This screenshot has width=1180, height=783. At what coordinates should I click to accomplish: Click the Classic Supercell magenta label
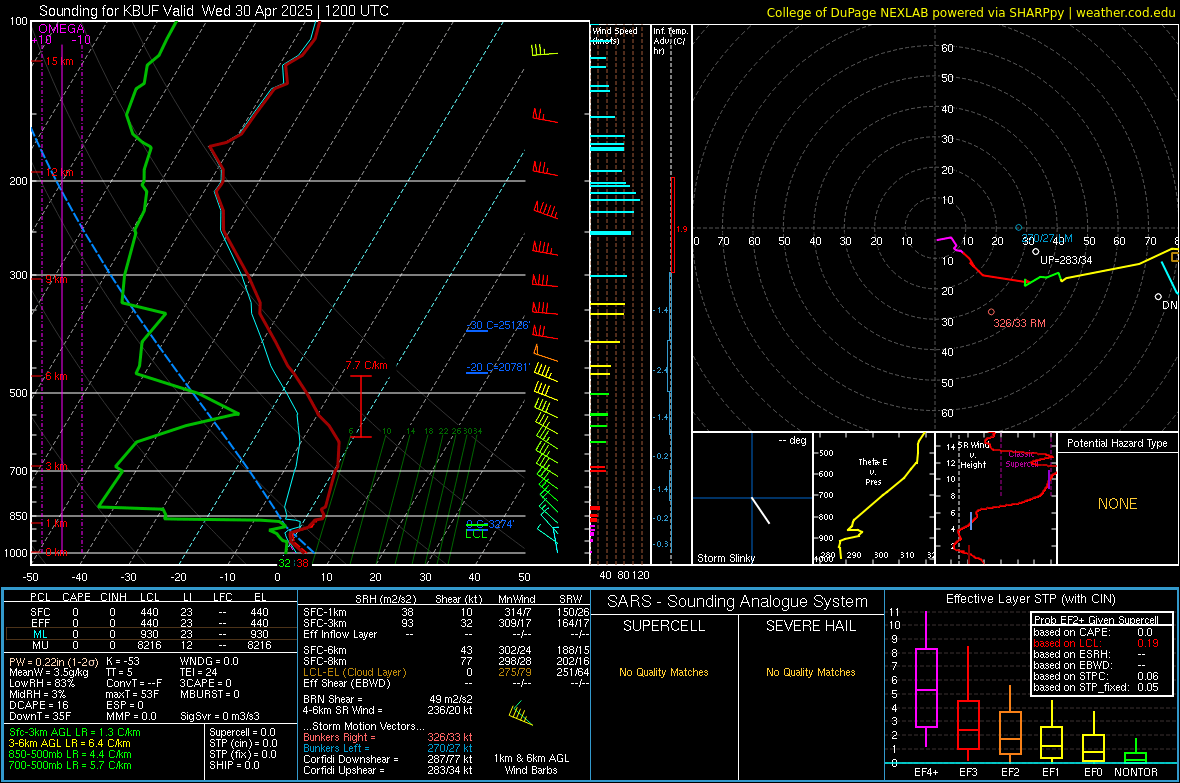click(x=1022, y=459)
